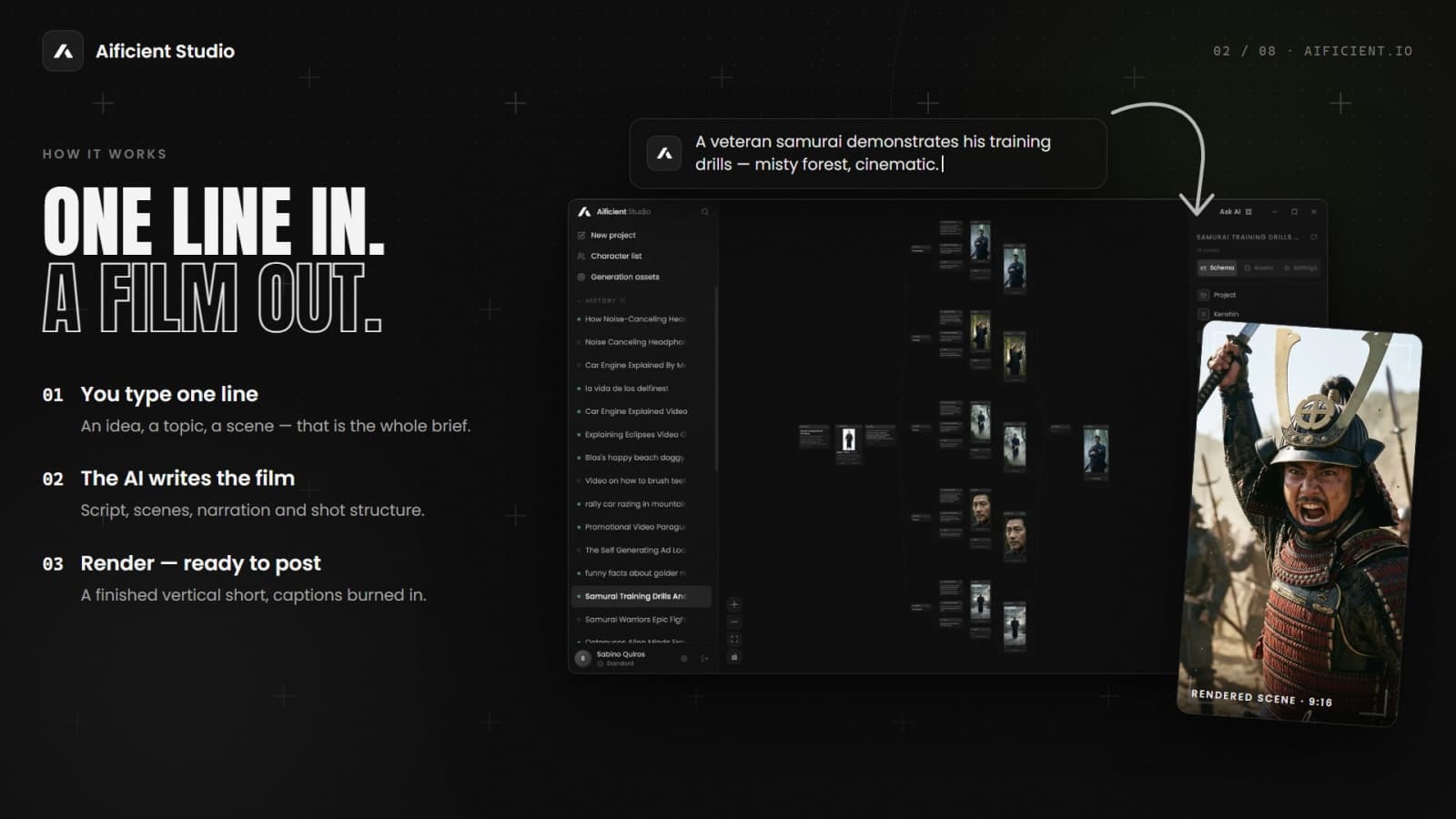Click the New project pencil icon
The width and height of the screenshot is (1456, 819).
point(581,235)
